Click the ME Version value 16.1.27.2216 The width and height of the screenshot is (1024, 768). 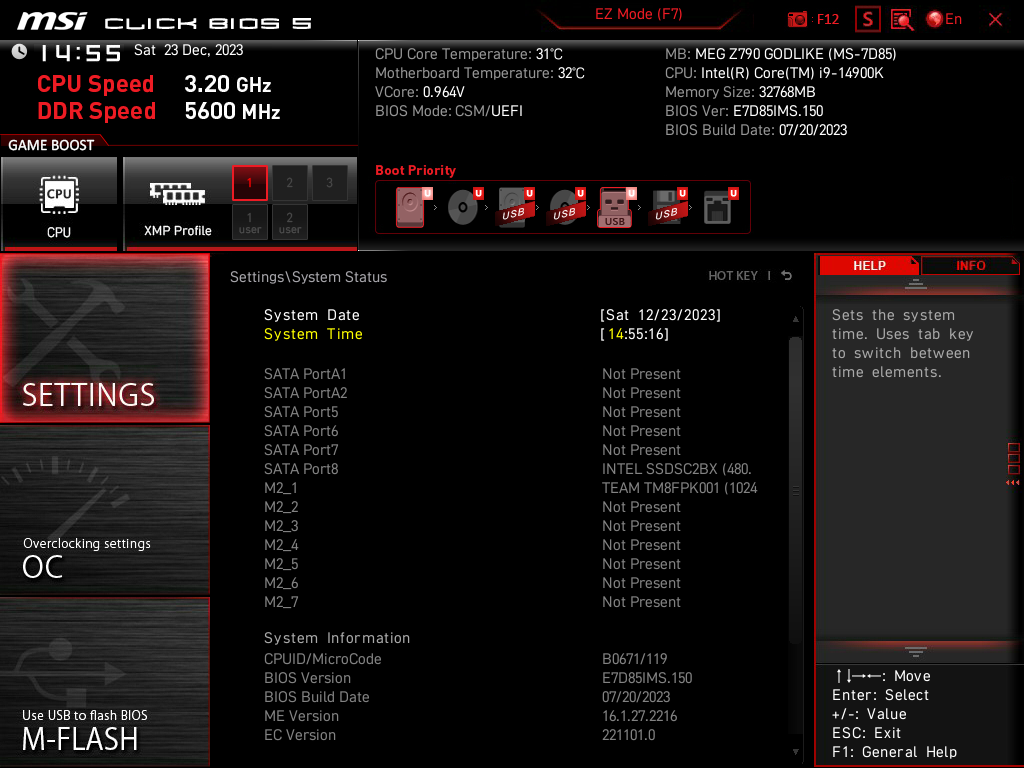pos(639,716)
